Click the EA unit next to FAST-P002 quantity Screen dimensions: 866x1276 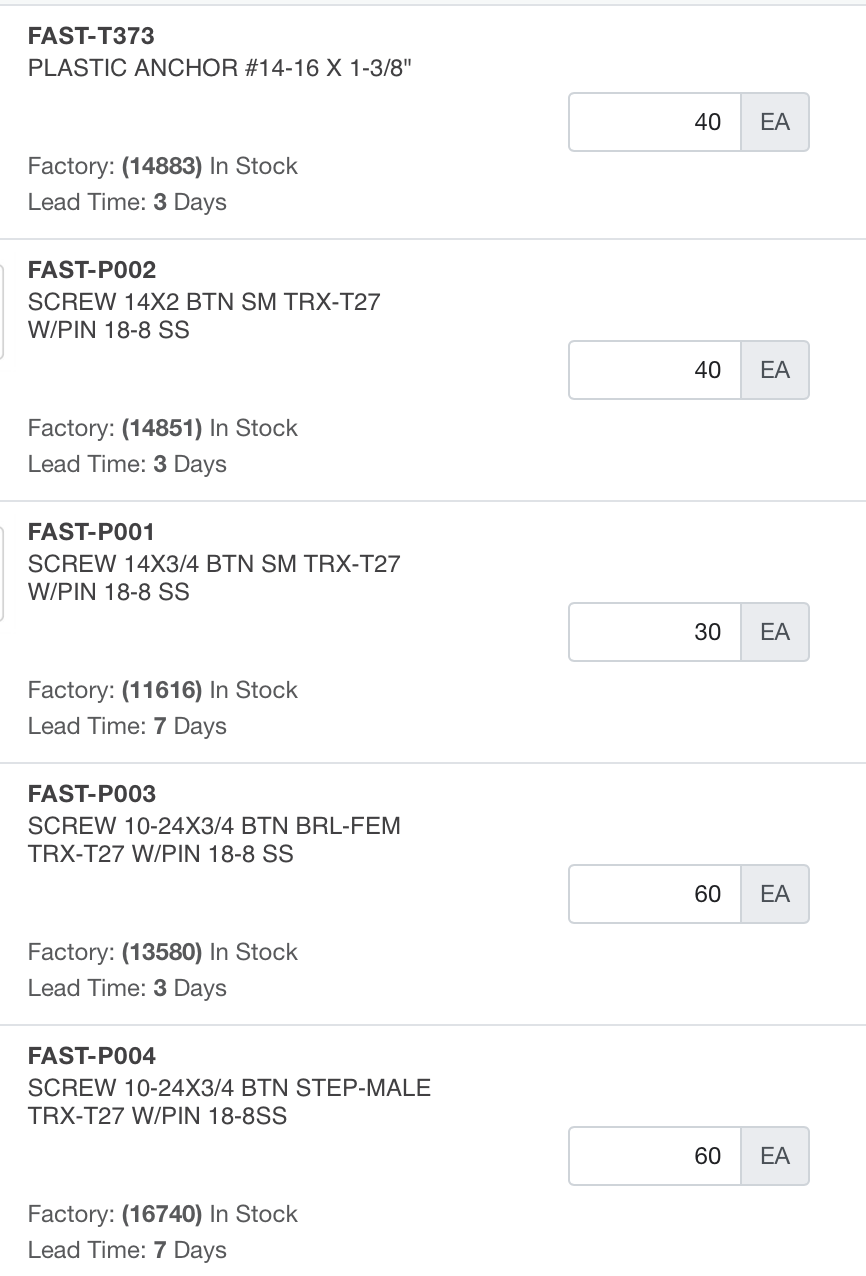775,370
